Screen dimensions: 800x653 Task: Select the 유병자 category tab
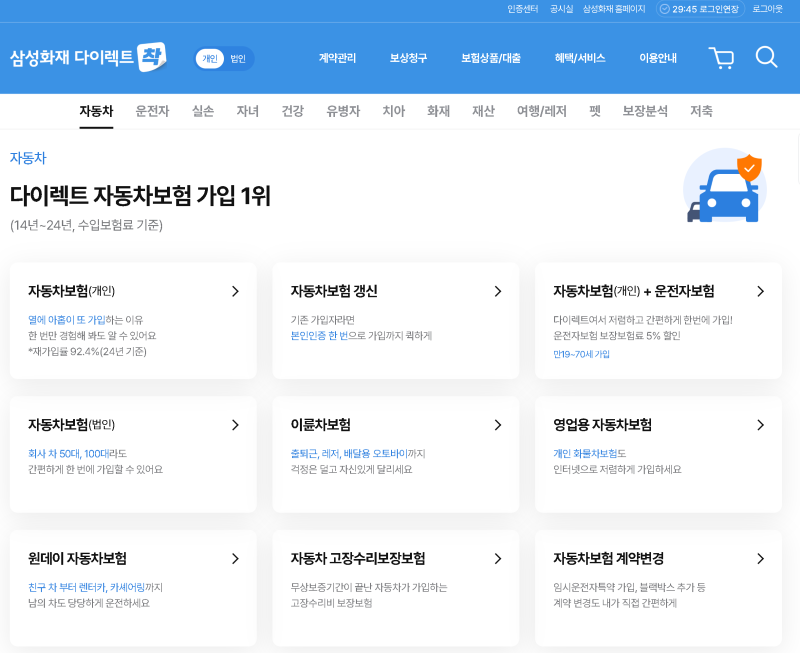(343, 111)
